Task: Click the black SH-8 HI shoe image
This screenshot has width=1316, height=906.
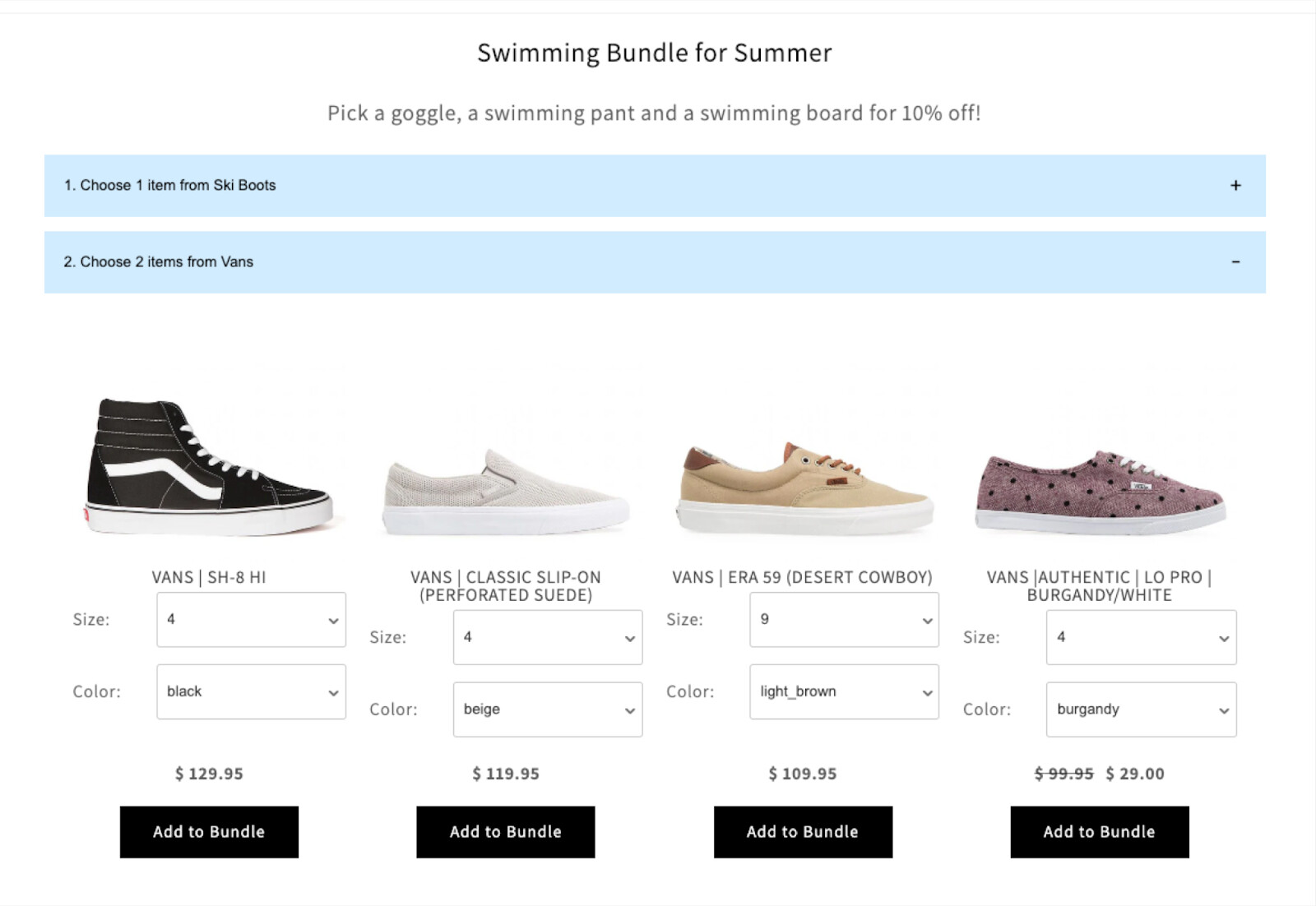Action: (209, 467)
